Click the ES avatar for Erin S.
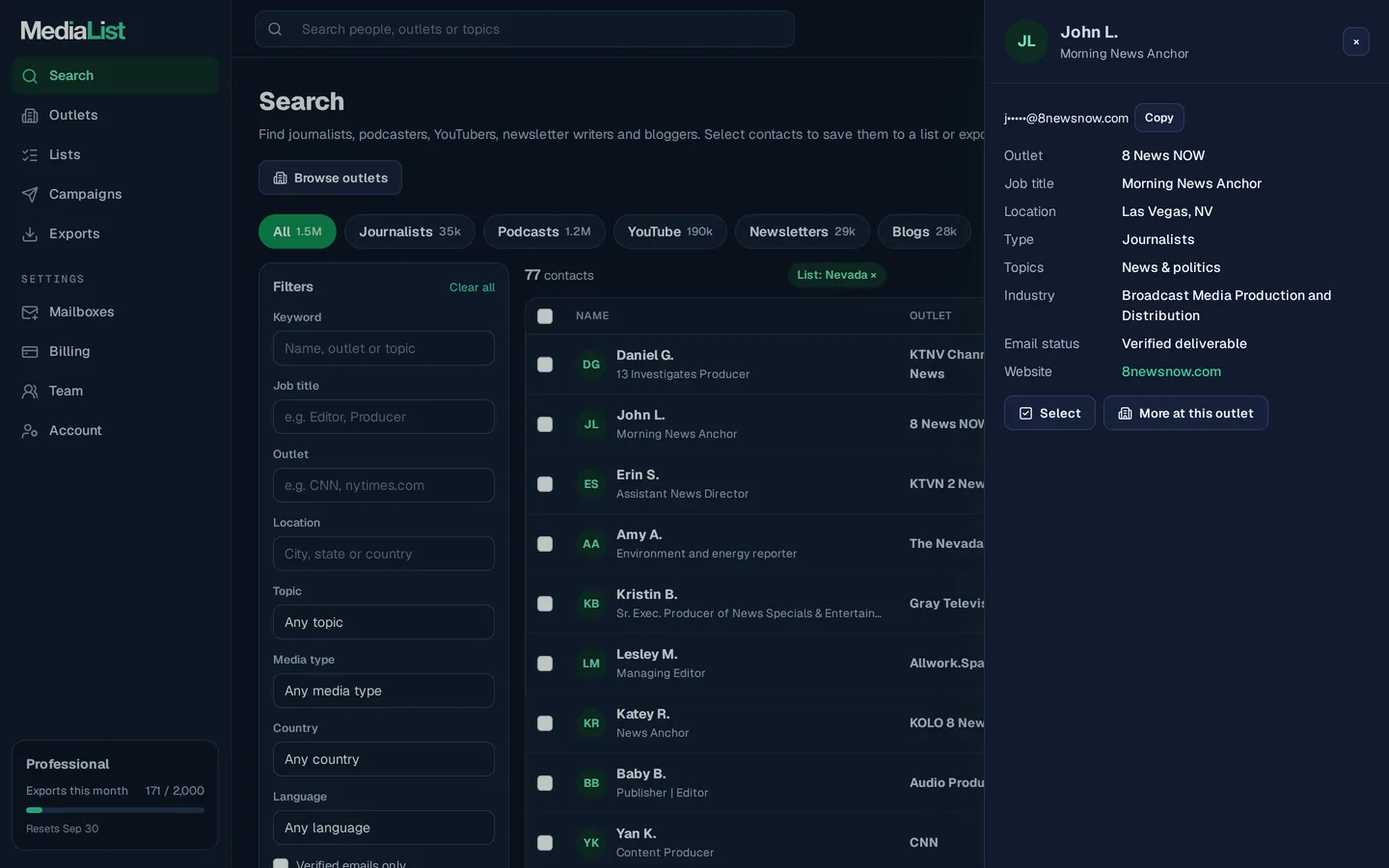Image resolution: width=1389 pixels, height=868 pixels. (591, 484)
